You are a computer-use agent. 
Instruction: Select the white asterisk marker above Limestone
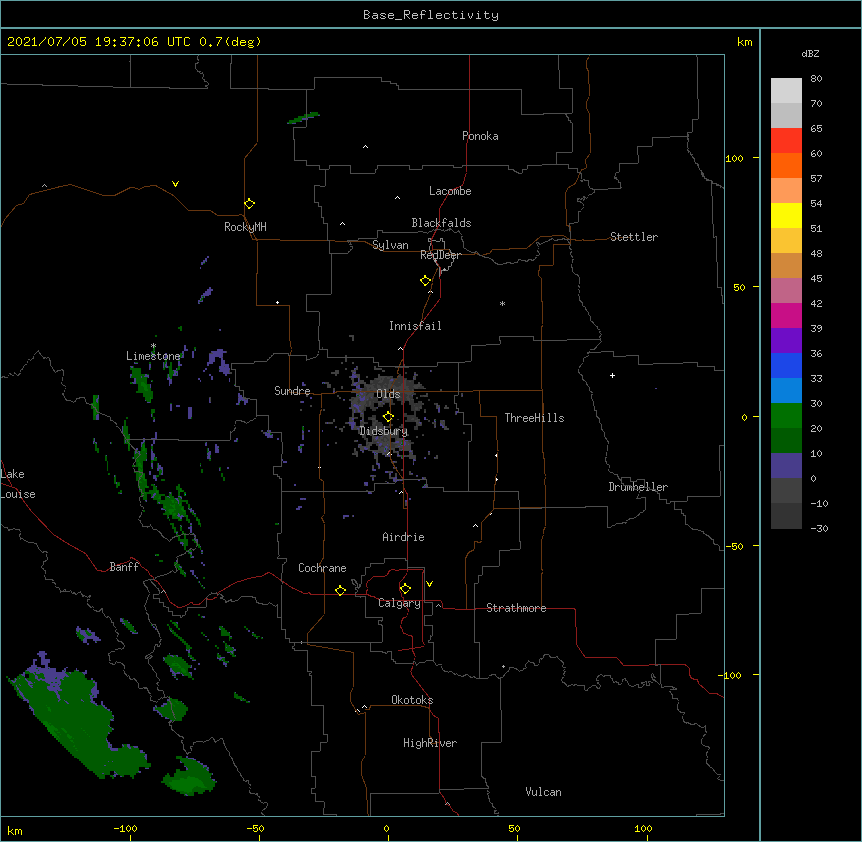point(153,346)
